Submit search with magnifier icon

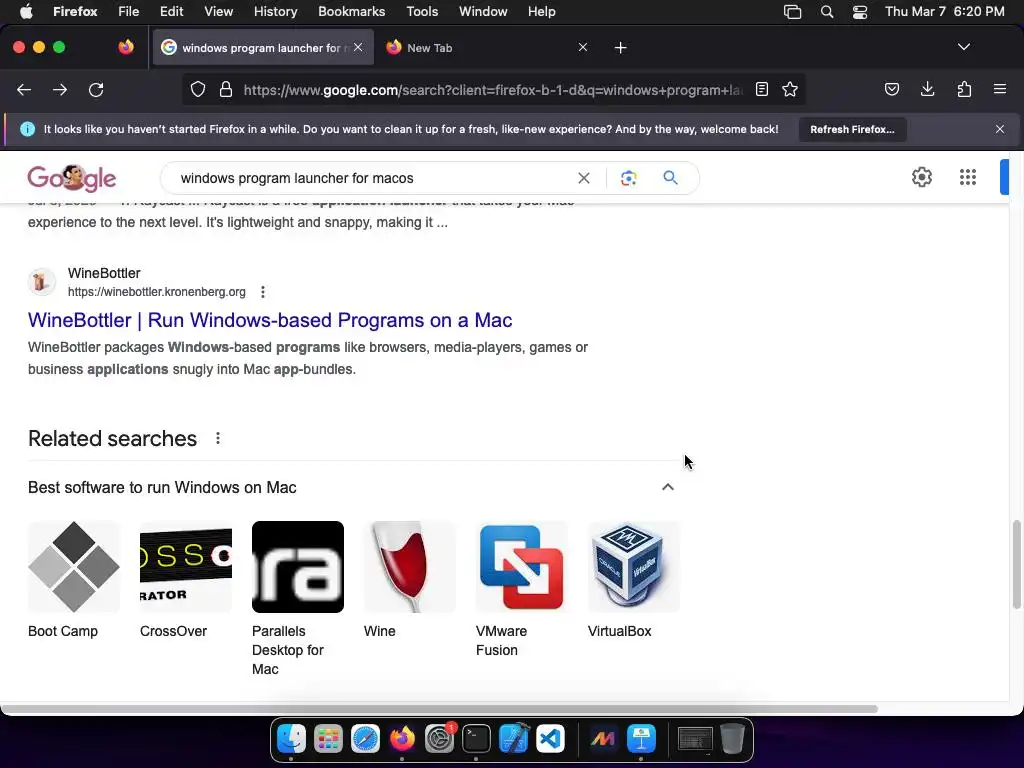[x=670, y=178]
